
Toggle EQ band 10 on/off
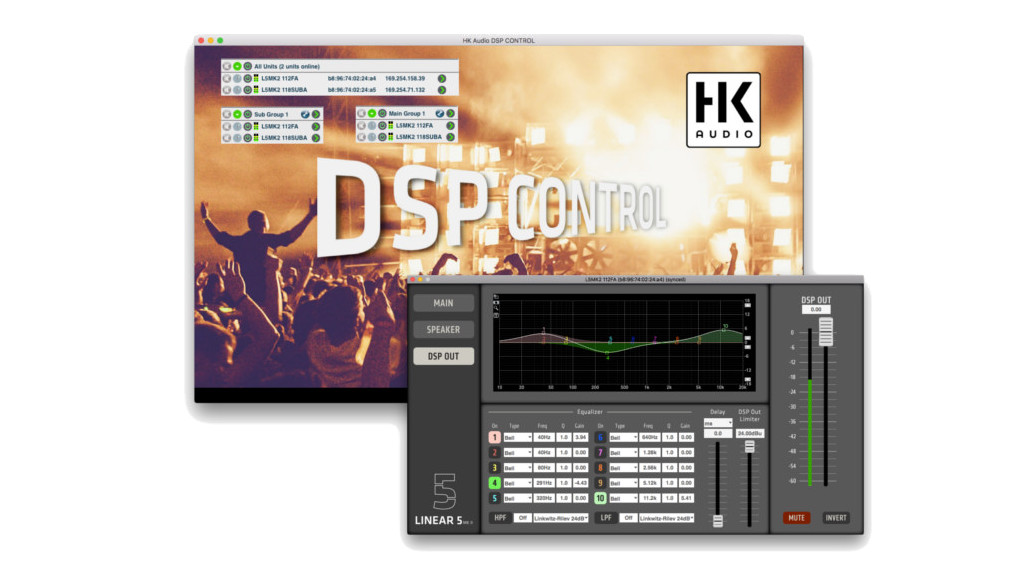[600, 498]
